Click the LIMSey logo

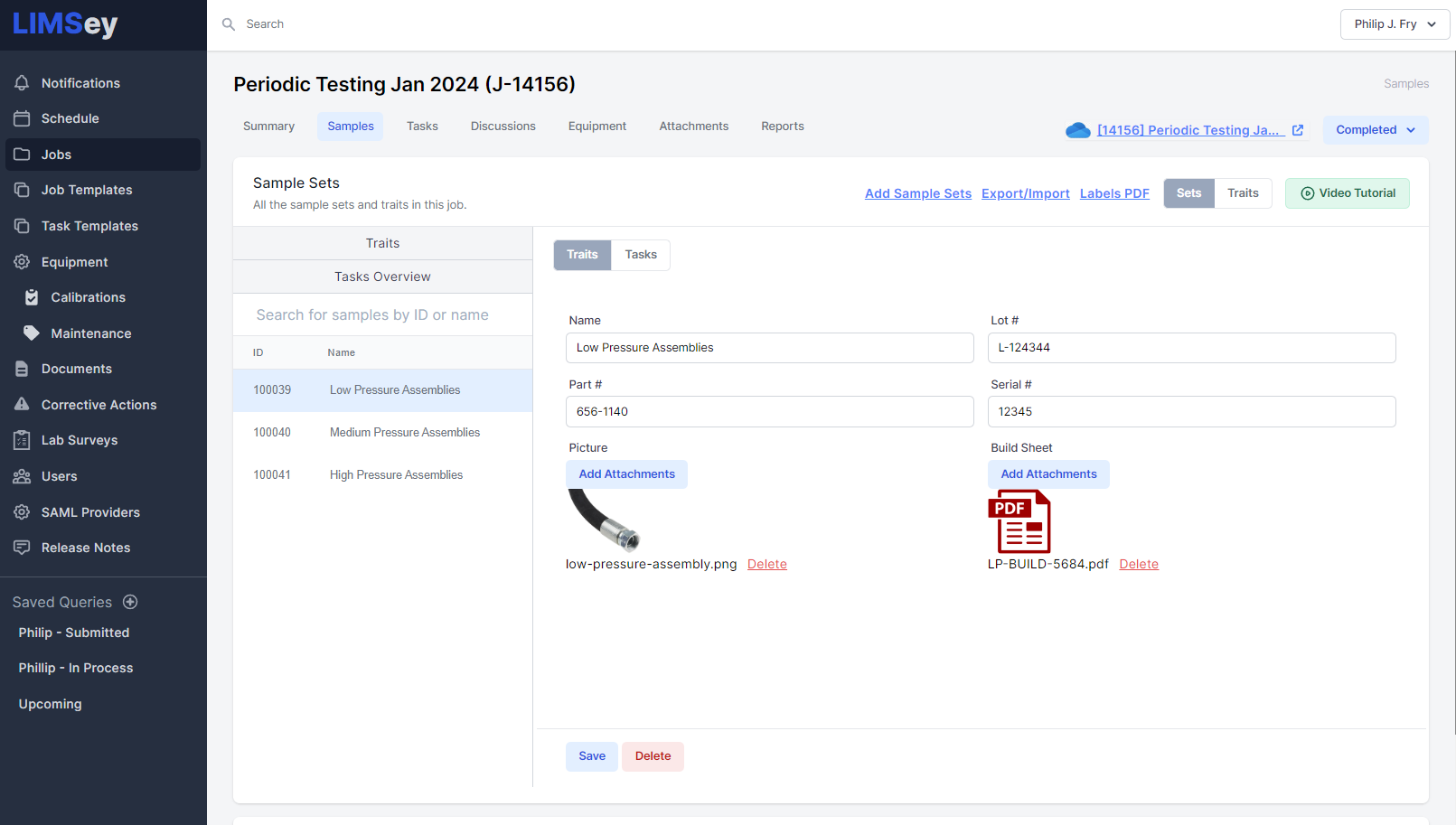click(65, 24)
